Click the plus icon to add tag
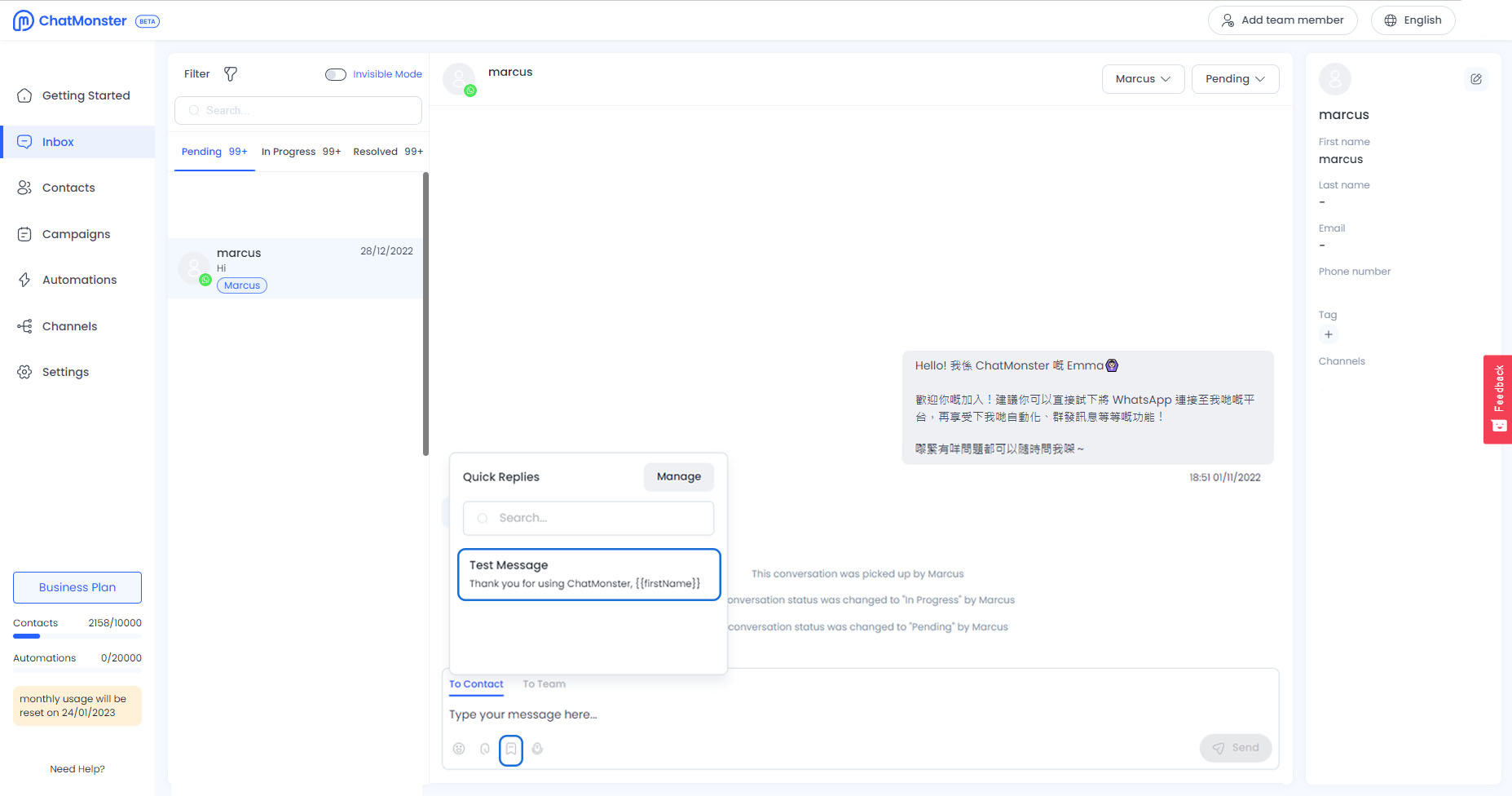Image resolution: width=1512 pixels, height=796 pixels. click(x=1329, y=334)
